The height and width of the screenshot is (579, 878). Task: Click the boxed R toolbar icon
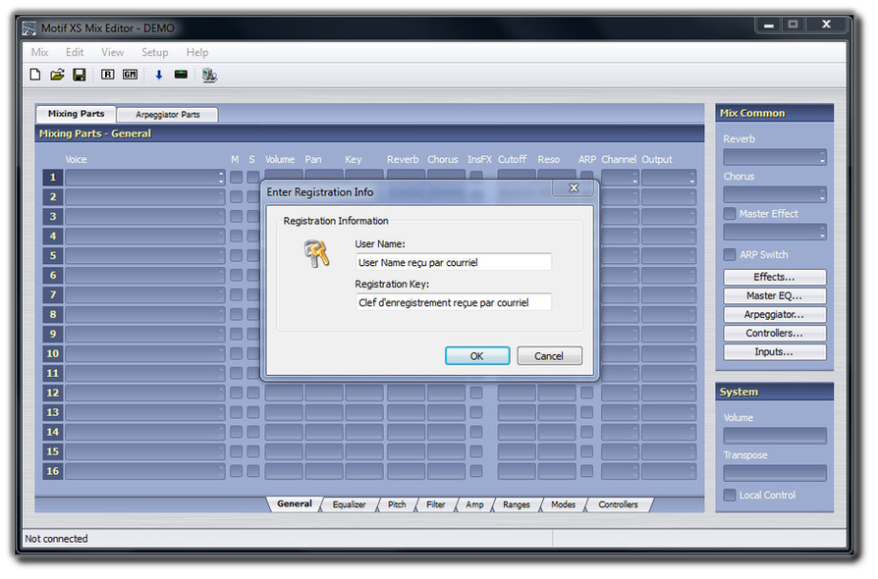[108, 74]
